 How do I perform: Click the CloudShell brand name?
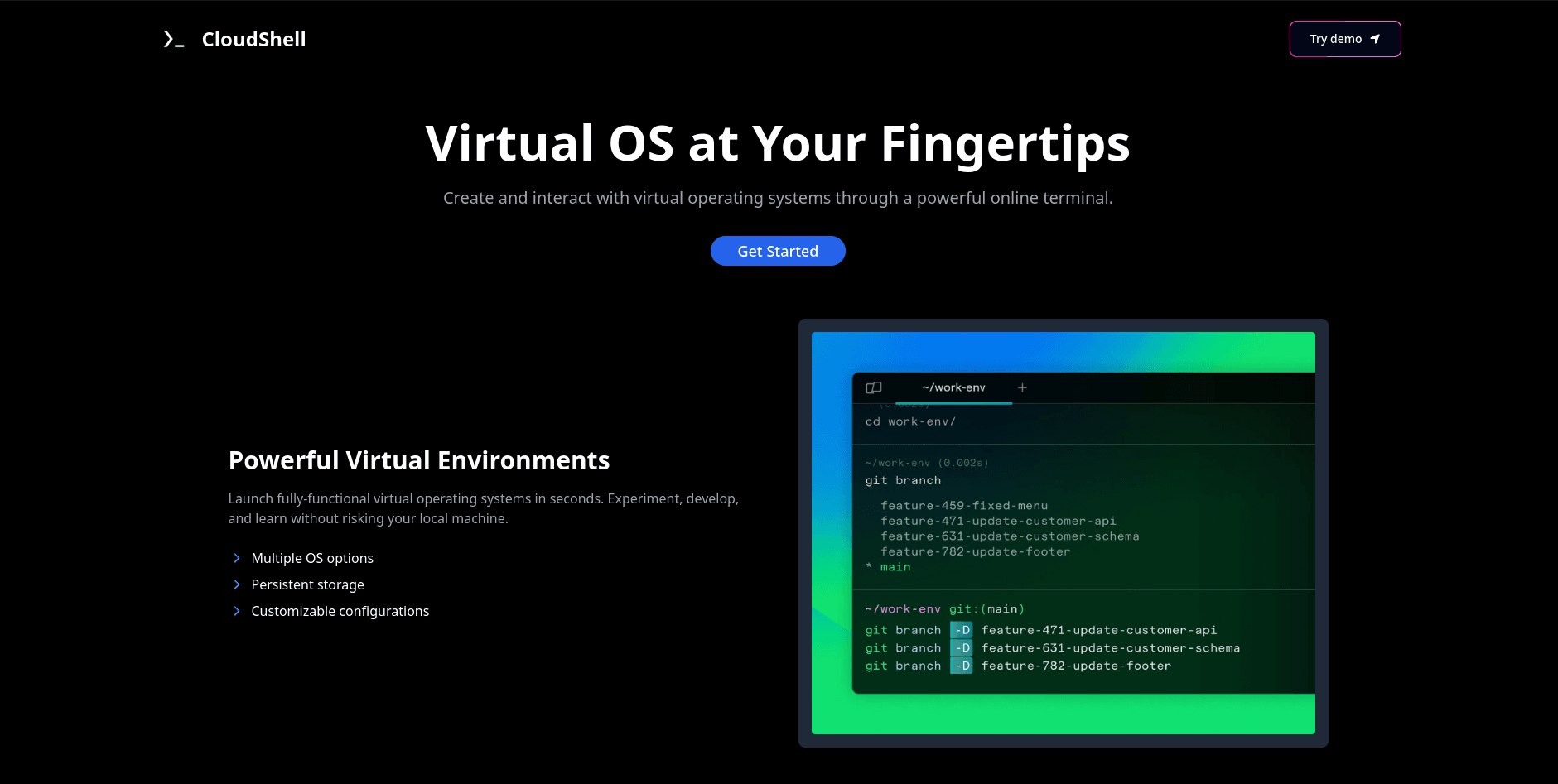[253, 39]
